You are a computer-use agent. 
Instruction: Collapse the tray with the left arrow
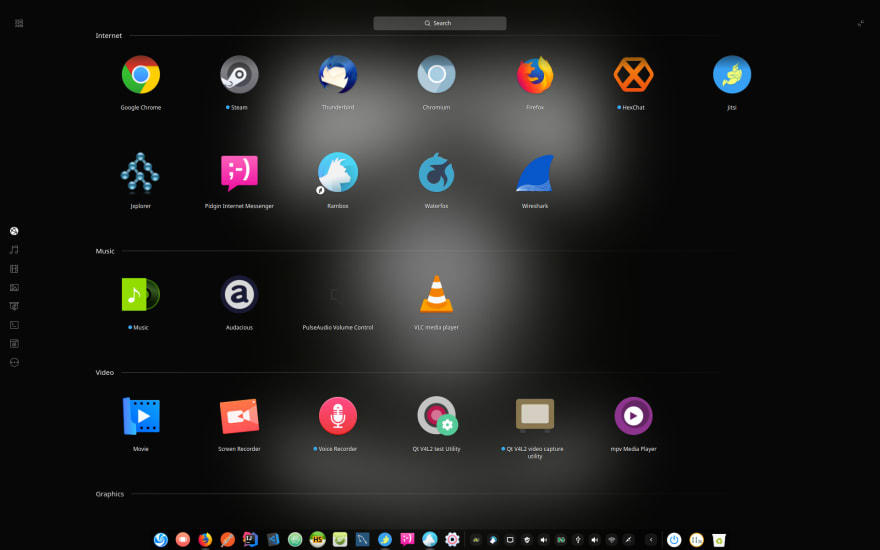pyautogui.click(x=651, y=539)
